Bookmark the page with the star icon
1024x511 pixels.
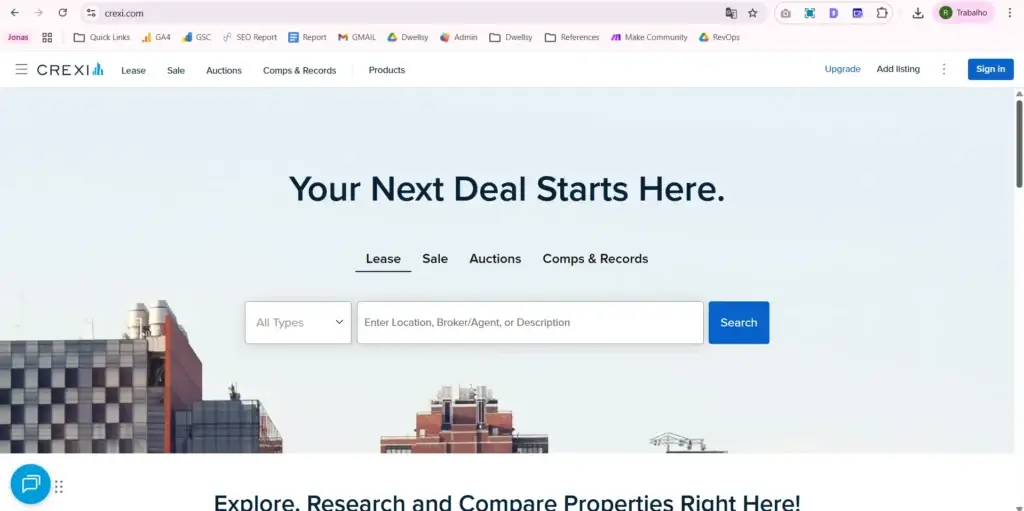[752, 13]
